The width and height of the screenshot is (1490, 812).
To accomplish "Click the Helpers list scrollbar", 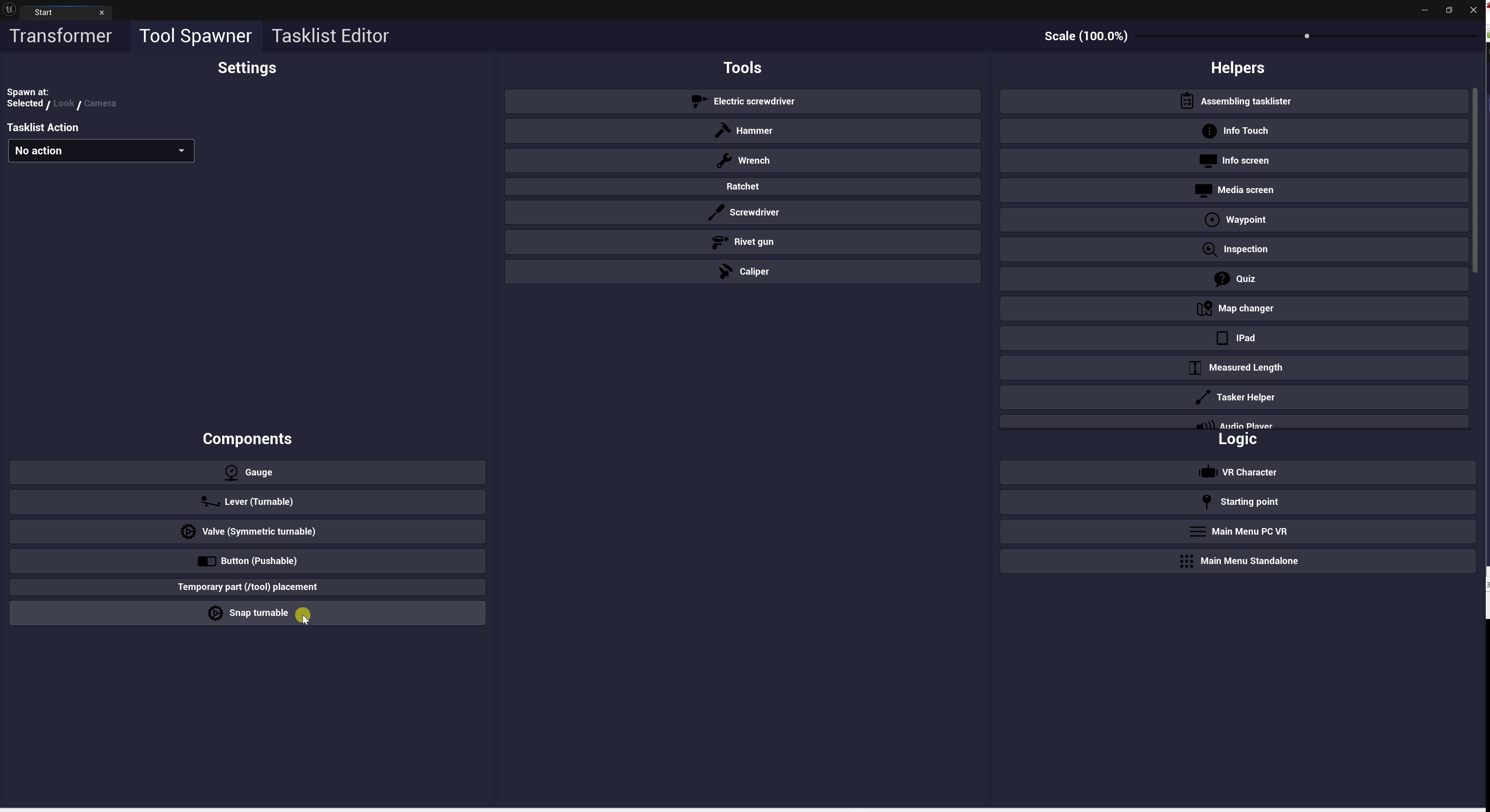I will 1475,179.
